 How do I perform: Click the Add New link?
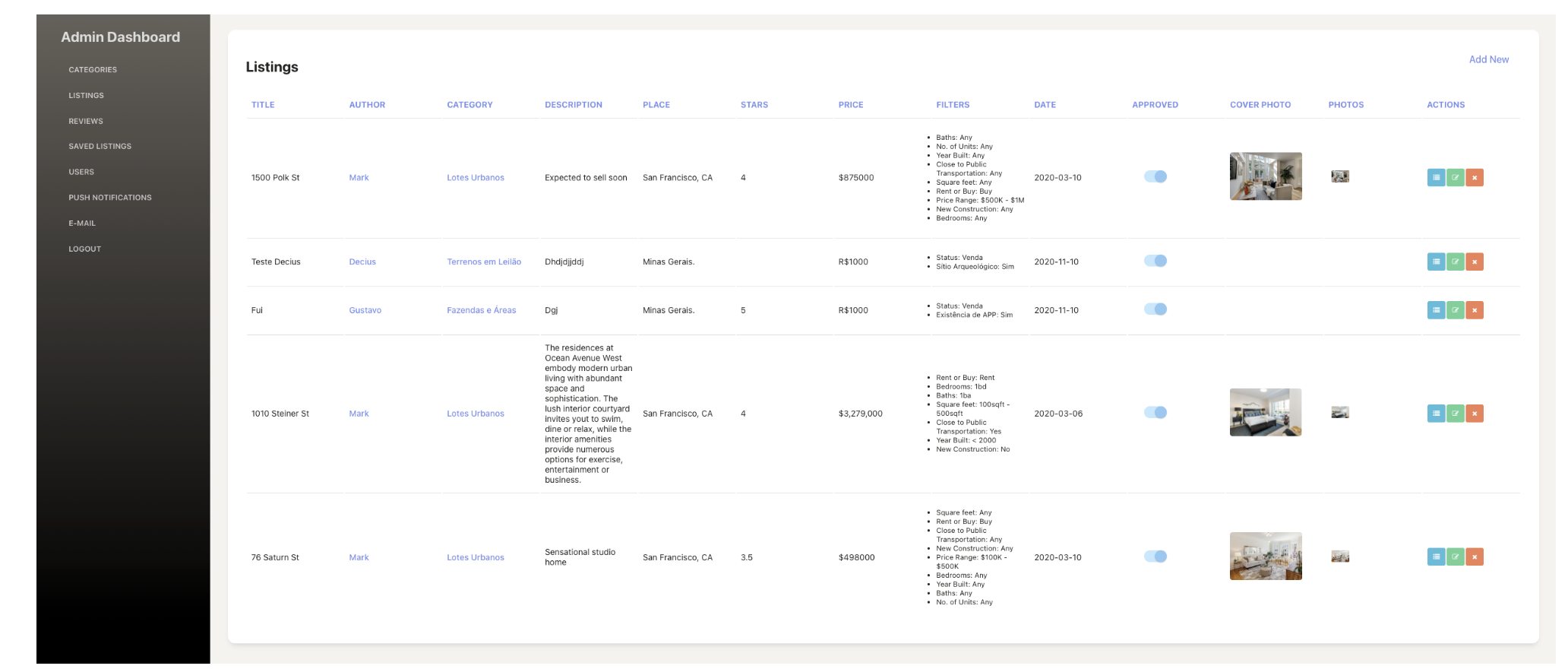[1488, 59]
